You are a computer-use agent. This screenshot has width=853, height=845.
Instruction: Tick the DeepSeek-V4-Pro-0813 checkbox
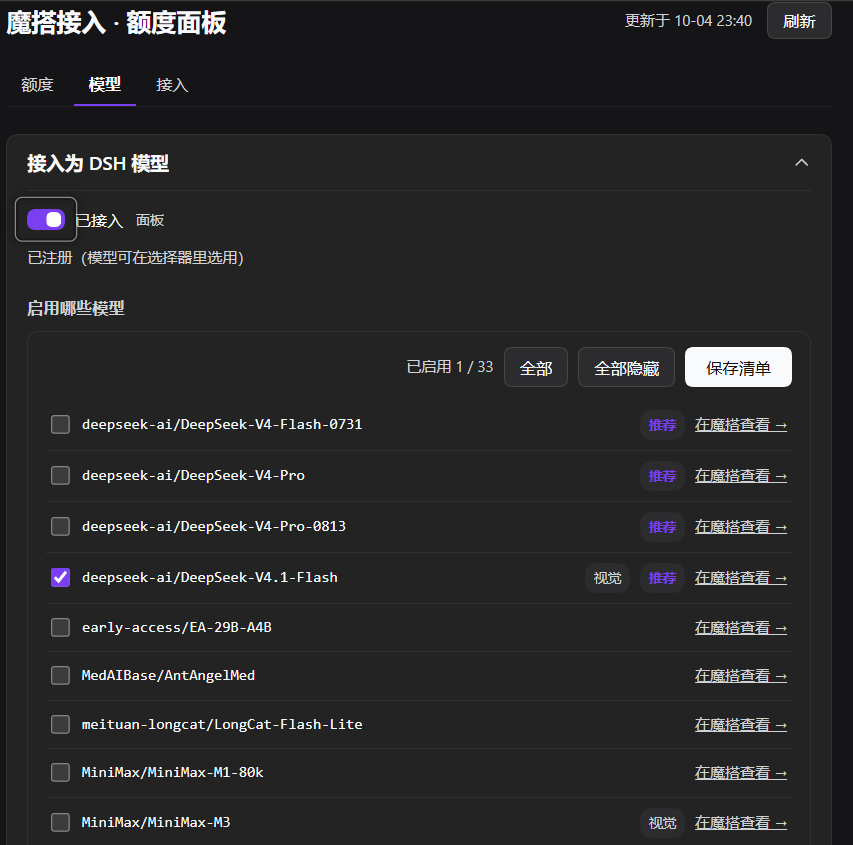(60, 527)
